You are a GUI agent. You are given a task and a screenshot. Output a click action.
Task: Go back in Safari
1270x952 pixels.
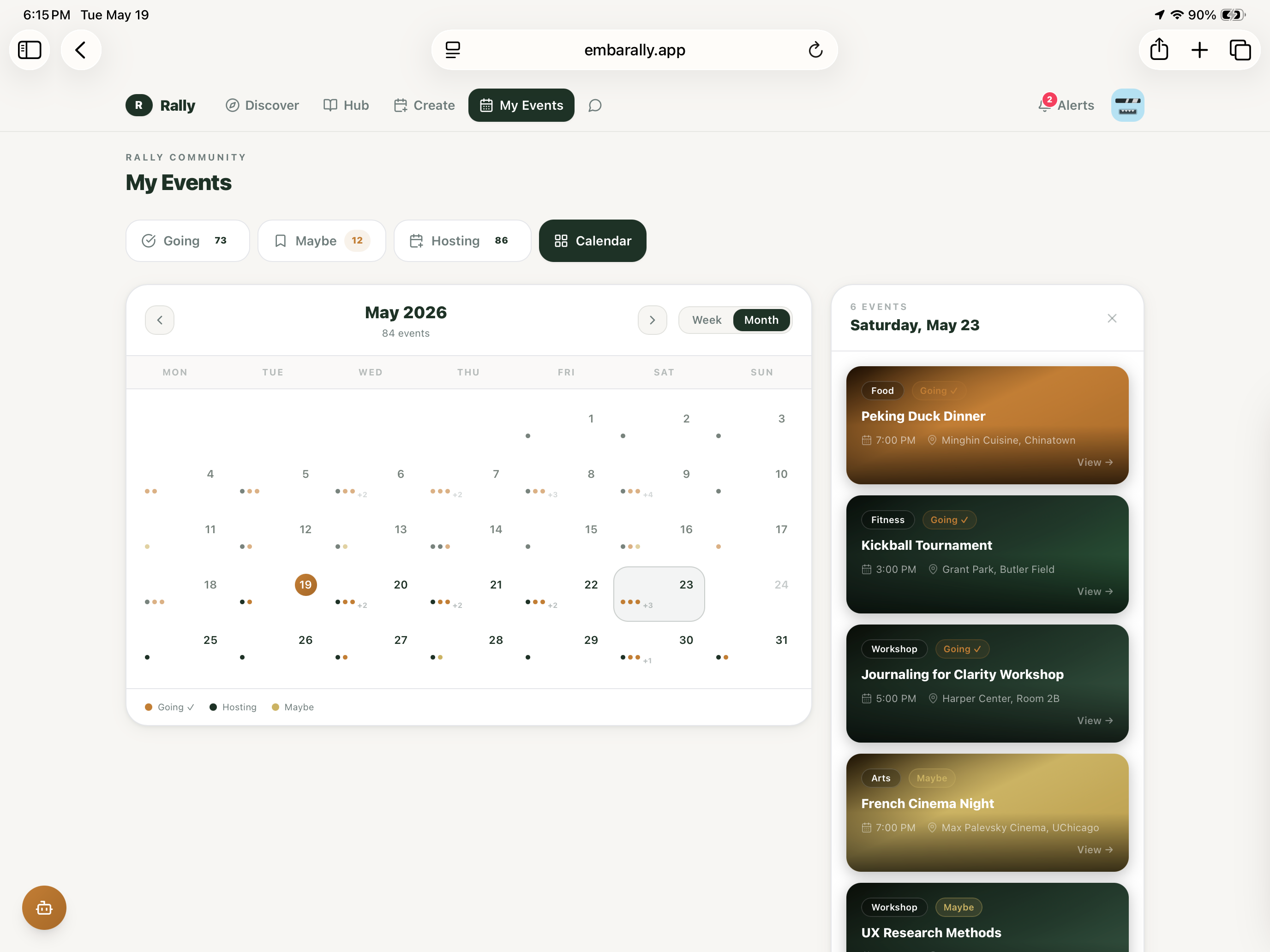pos(81,50)
